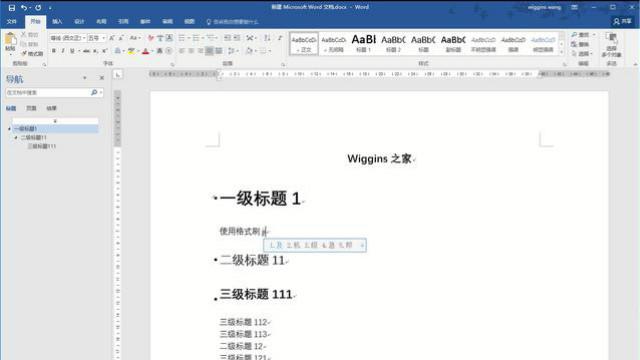Screen dimensions: 640x360
Task: Click the Share button
Action: coord(622,21)
